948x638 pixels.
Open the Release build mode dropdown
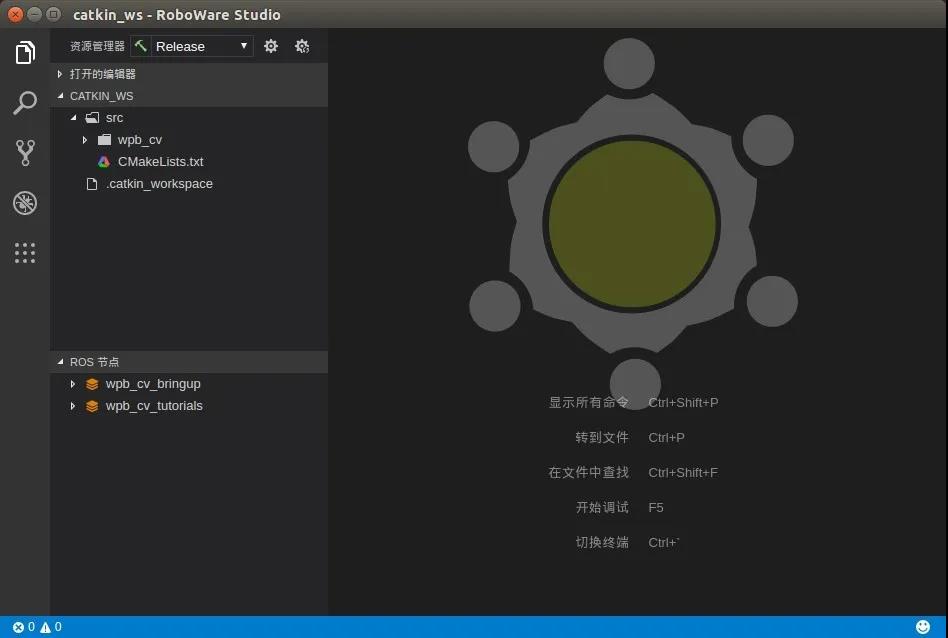[x=201, y=46]
